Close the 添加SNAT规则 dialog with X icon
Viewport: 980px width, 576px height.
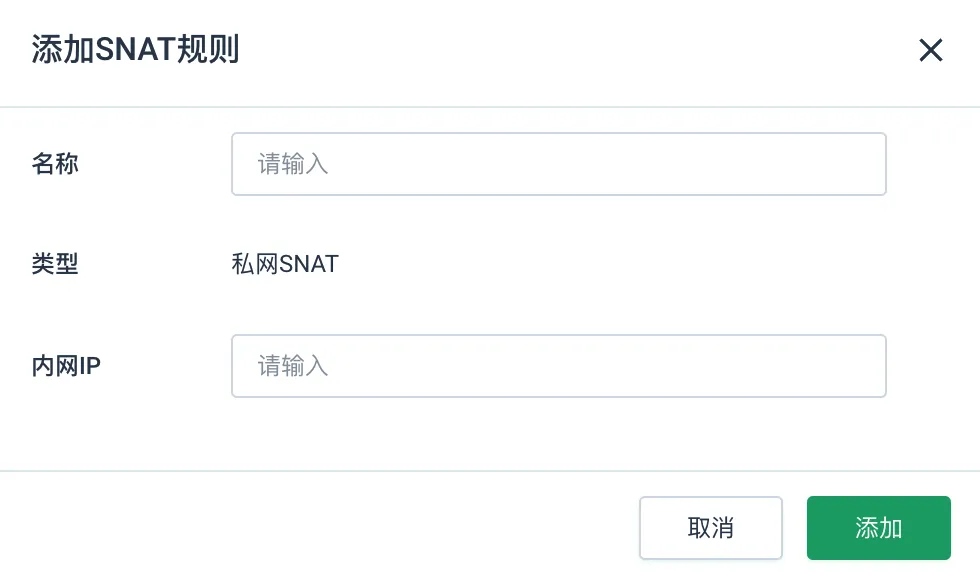pos(931,50)
